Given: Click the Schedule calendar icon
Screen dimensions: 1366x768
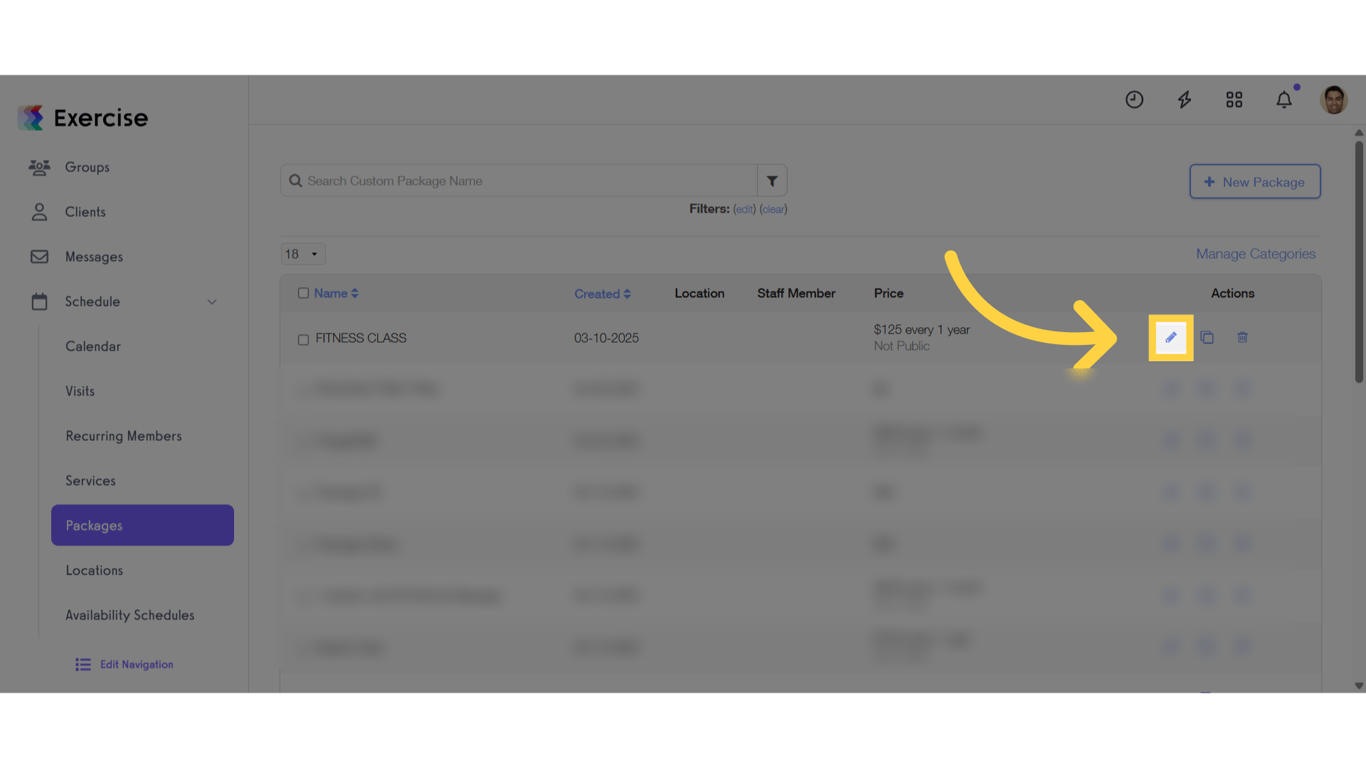Looking at the screenshot, I should pyautogui.click(x=39, y=302).
